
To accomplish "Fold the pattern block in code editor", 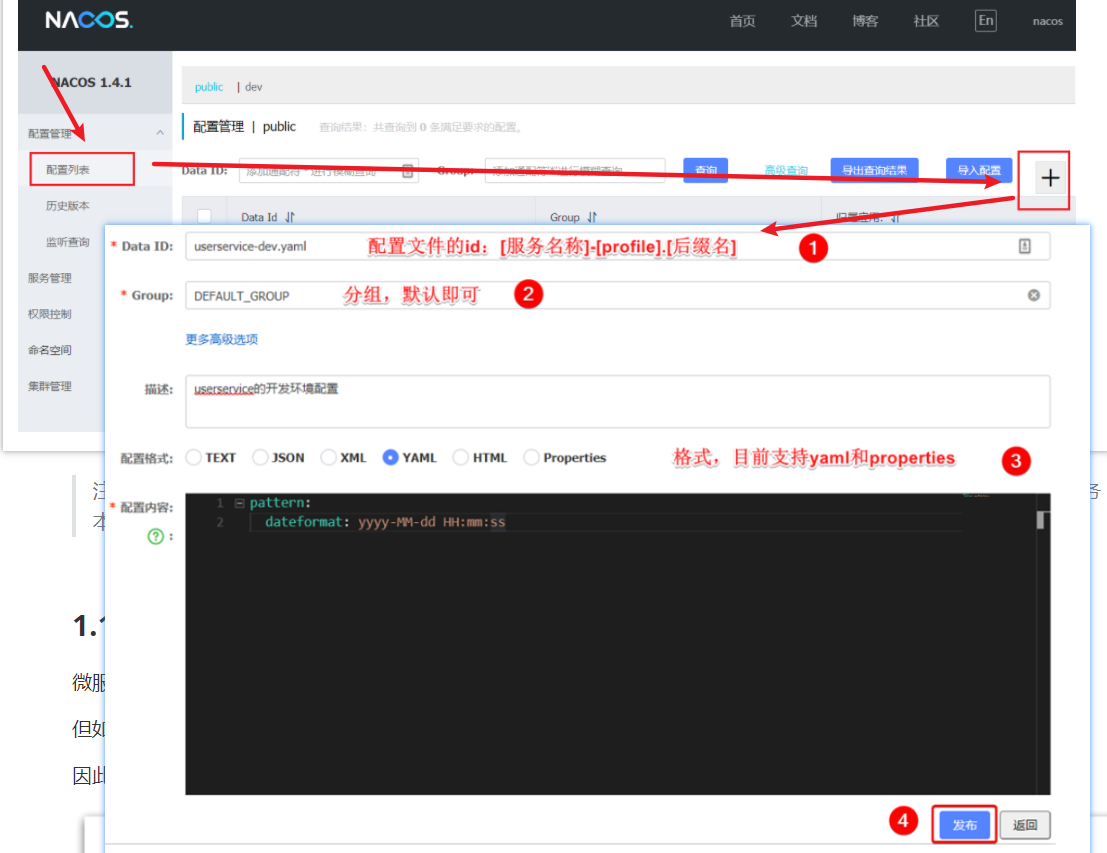I will pyautogui.click(x=239, y=503).
